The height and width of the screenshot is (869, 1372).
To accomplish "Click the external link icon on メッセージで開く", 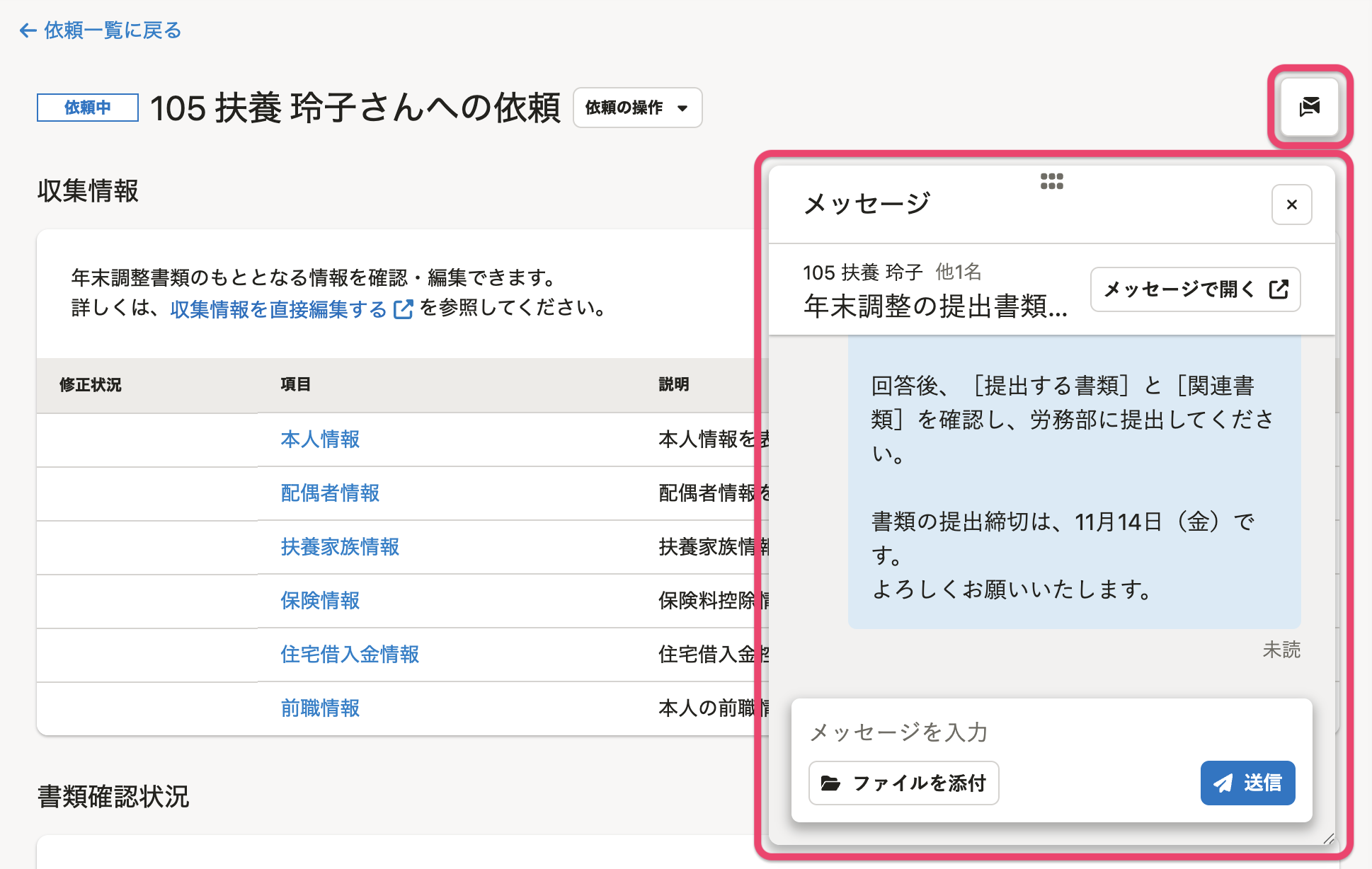I will click(1279, 289).
